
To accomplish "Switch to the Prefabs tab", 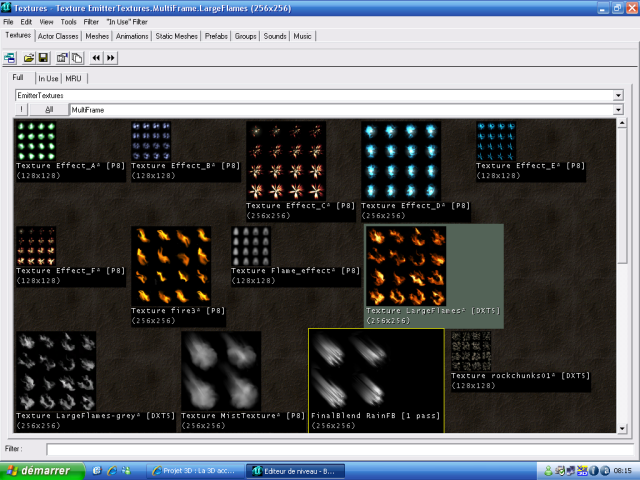I will tap(216, 36).
